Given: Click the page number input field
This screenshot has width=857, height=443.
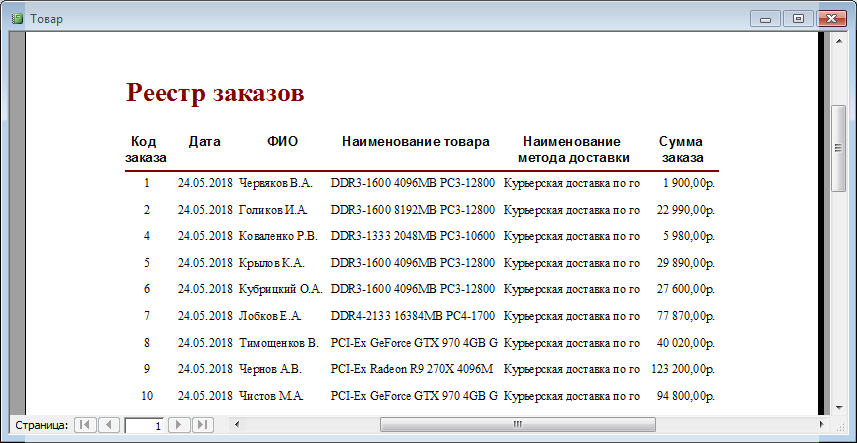Looking at the screenshot, I should pos(144,425).
